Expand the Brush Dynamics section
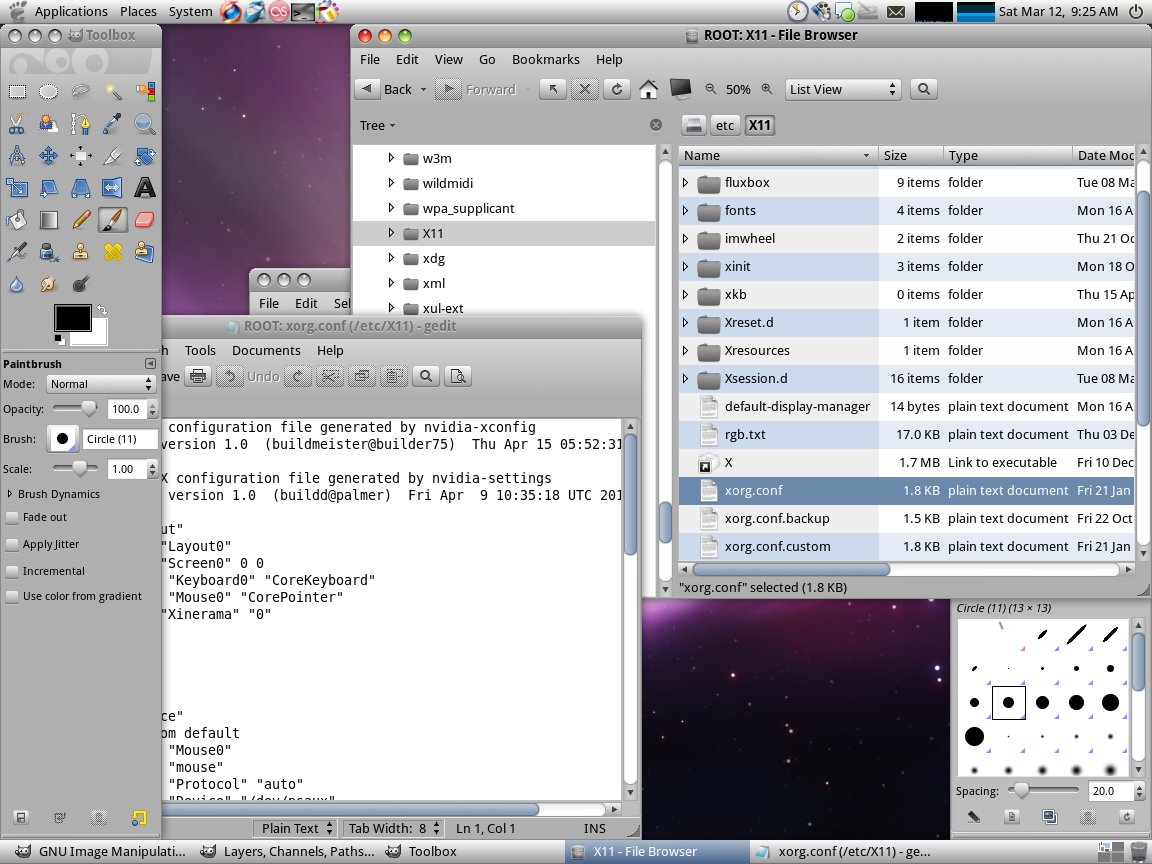1152x864 pixels. pyautogui.click(x=10, y=494)
